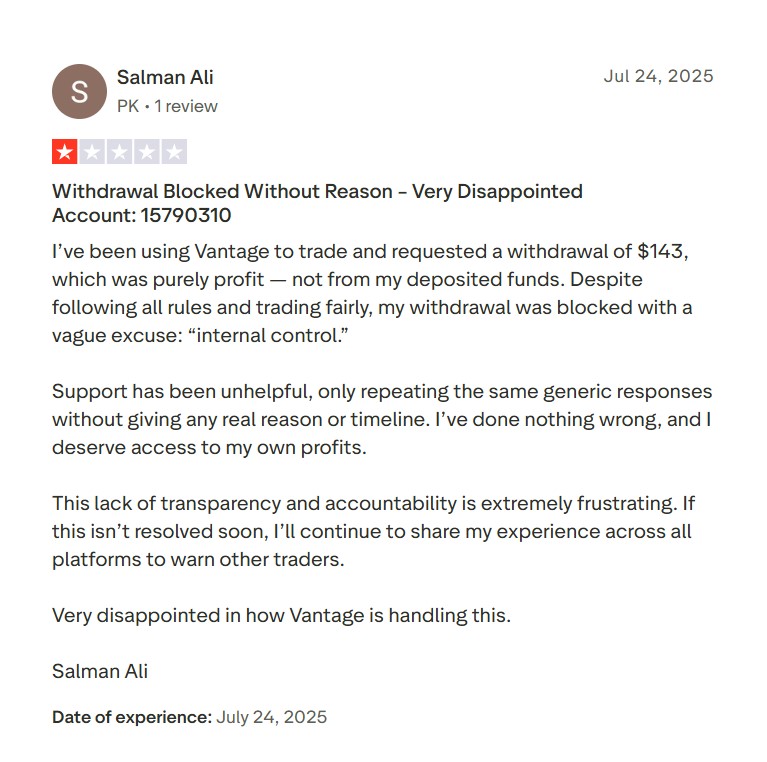Open the Withdrawal Blocked Without Reason title
767x762 pixels.
[317, 191]
